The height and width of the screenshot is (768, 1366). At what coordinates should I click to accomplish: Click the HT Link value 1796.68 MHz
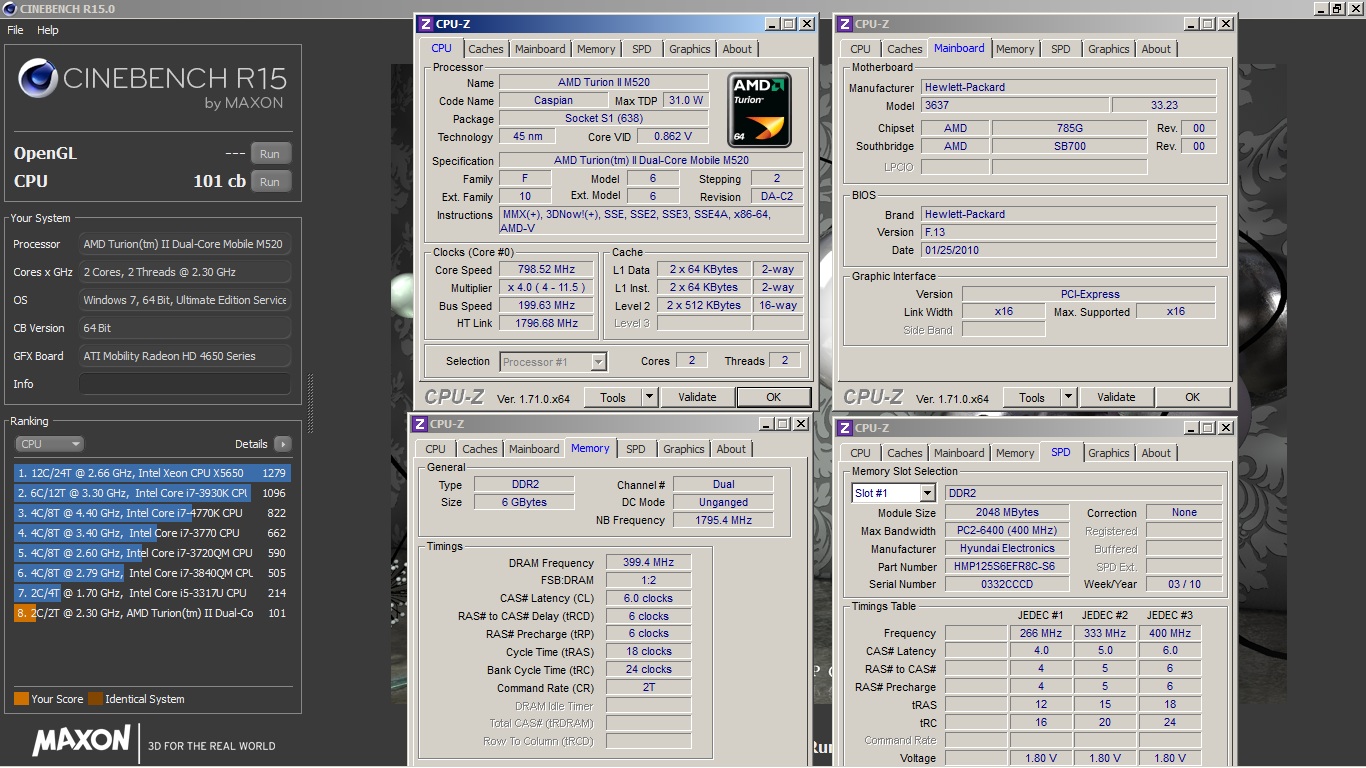tap(547, 324)
